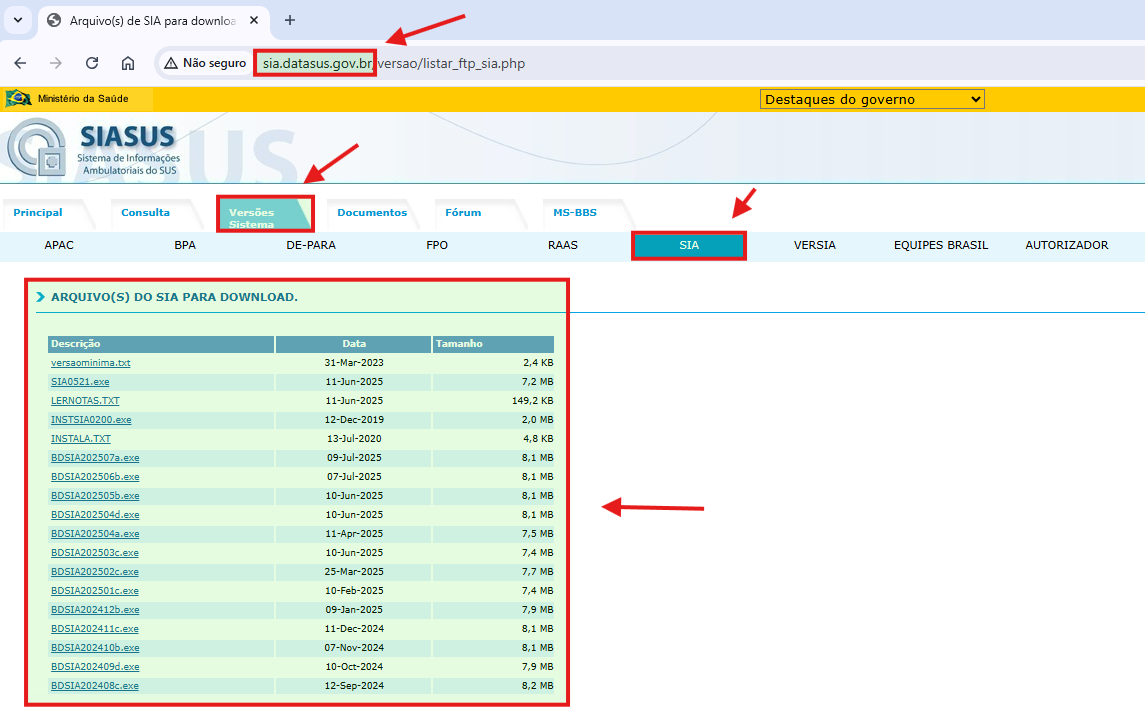Click the browser back arrow
Screen dimensions: 1145x707
[x=20, y=63]
